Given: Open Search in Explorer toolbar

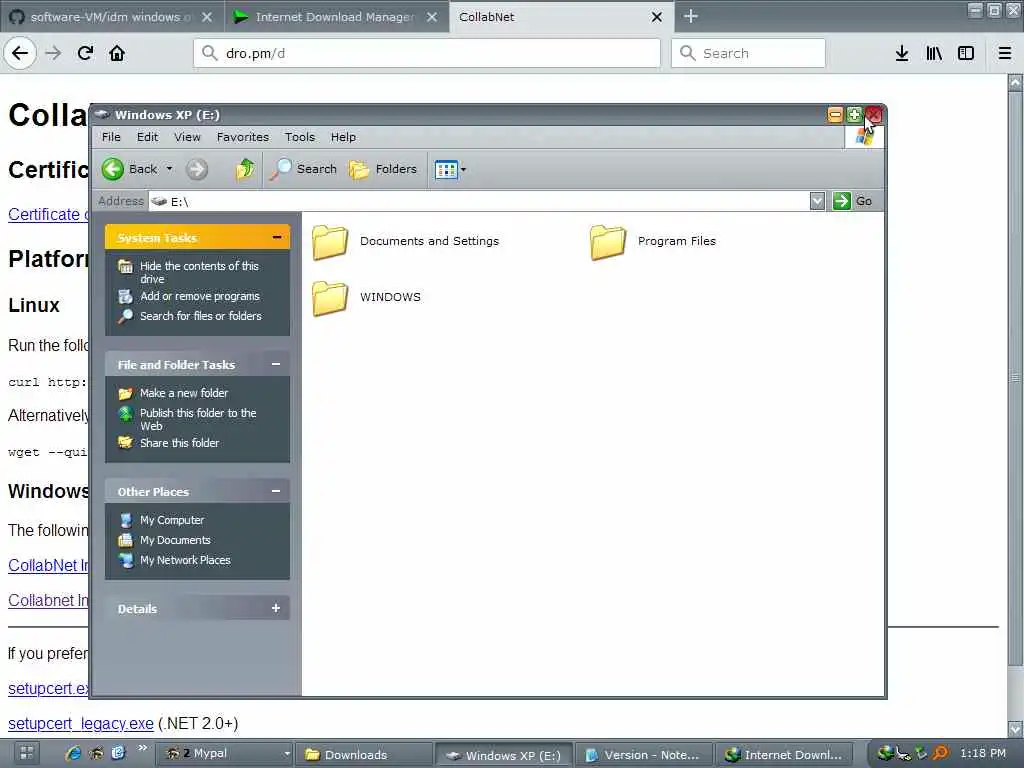Looking at the screenshot, I should (x=304, y=169).
